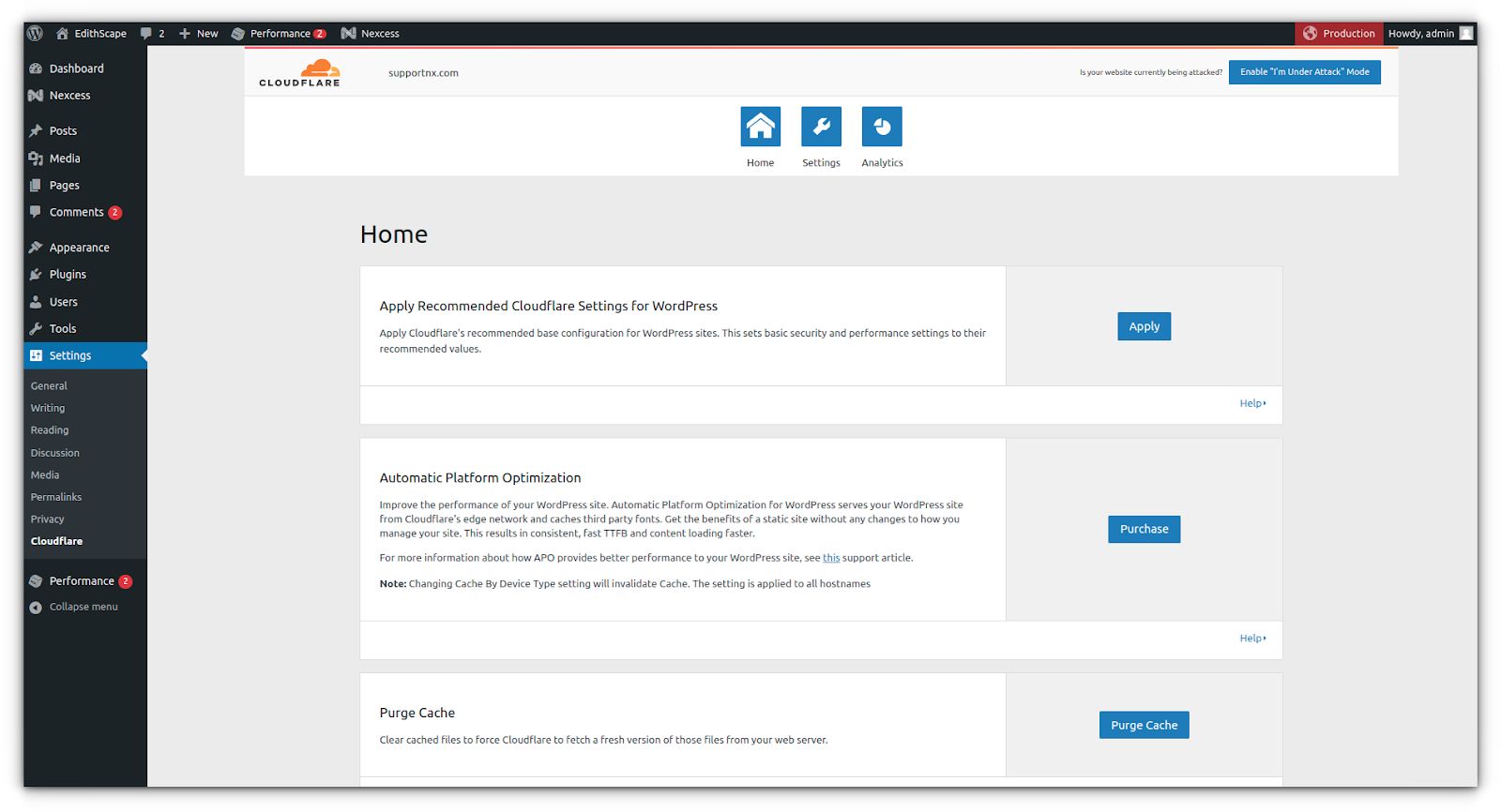Expand Help under Automatic Platform Optimization
The image size is (1501, 812).
click(1252, 638)
